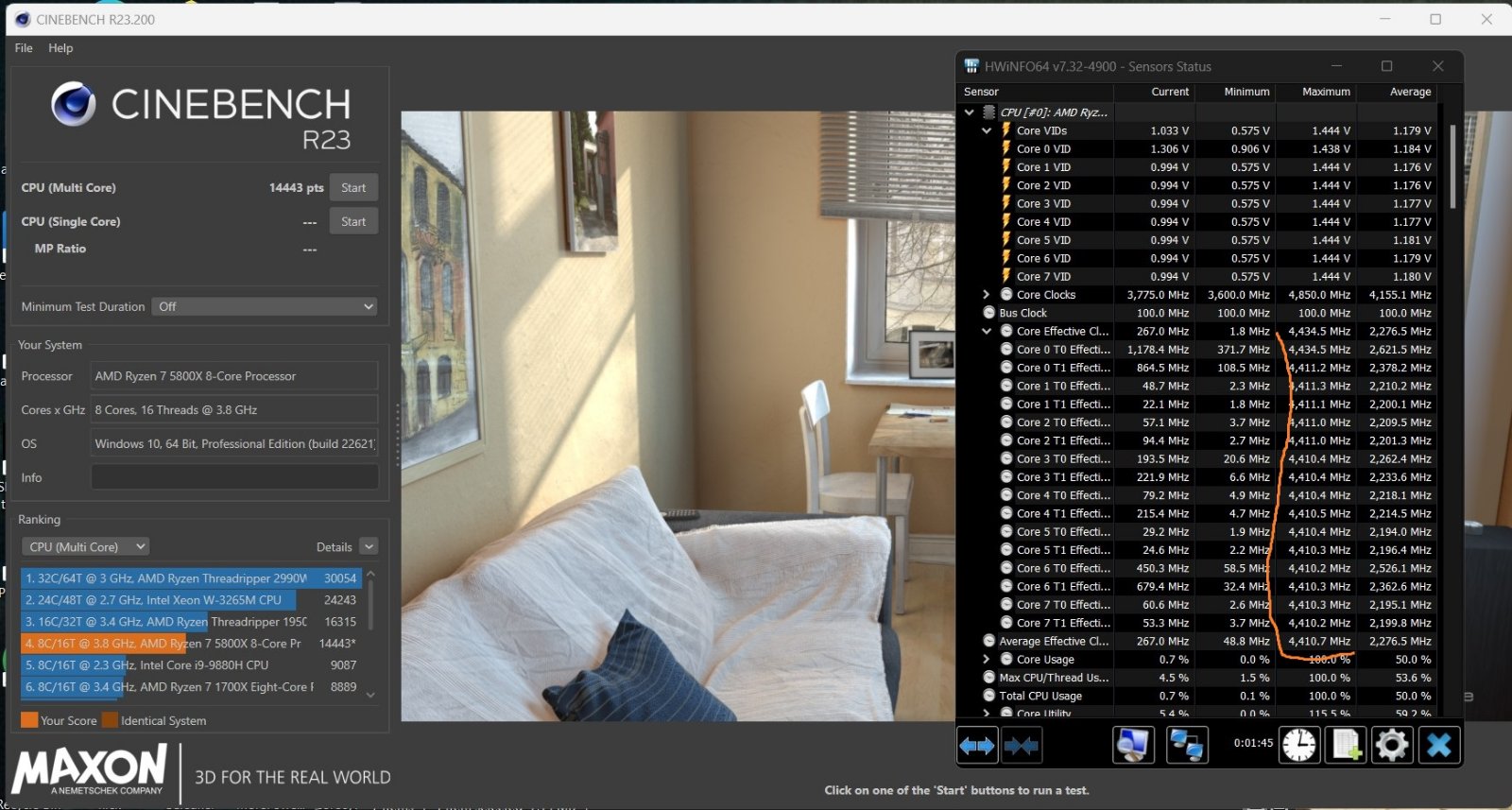Click the Core 0 VID lightning icon
The width and height of the screenshot is (1512, 810).
click(x=1006, y=148)
